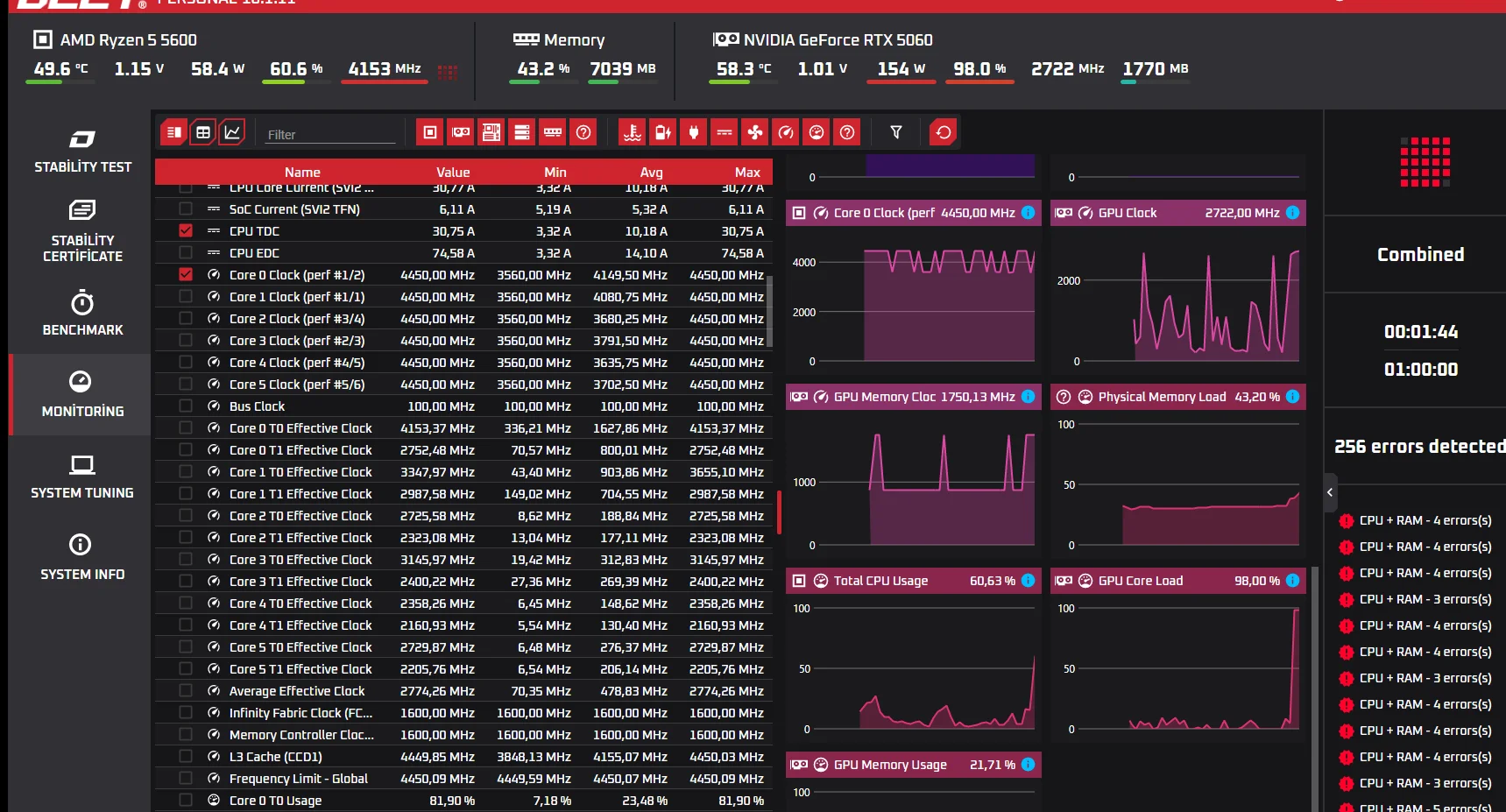Toggle the power plug sensor filter

[694, 132]
